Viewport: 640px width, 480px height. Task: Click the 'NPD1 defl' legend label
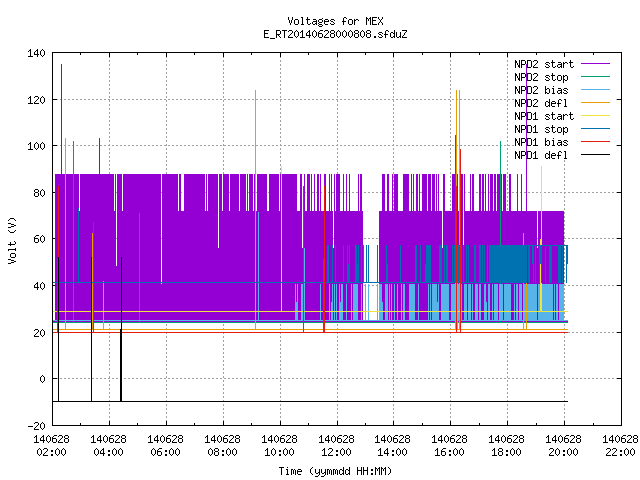point(541,156)
